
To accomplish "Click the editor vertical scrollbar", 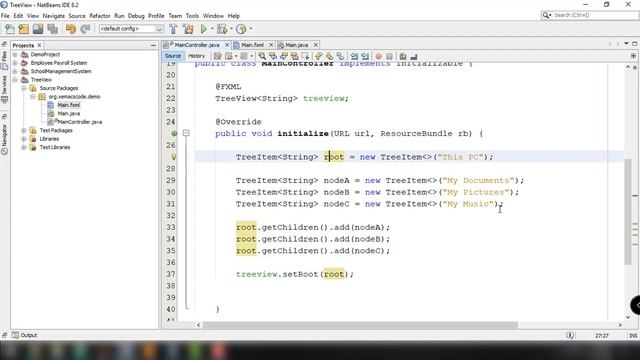I will (628, 211).
